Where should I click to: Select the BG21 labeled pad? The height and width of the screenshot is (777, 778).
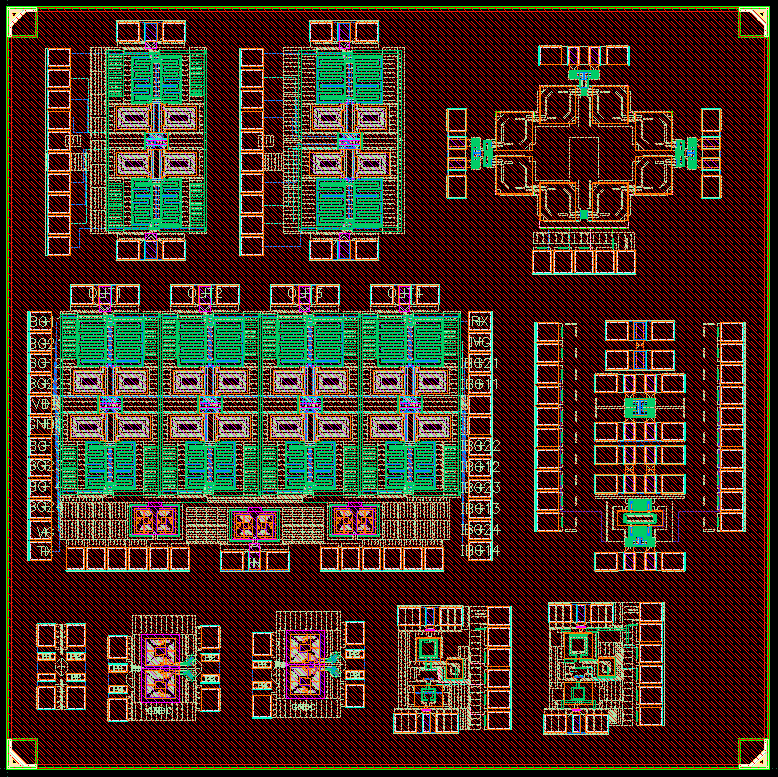(x=480, y=363)
